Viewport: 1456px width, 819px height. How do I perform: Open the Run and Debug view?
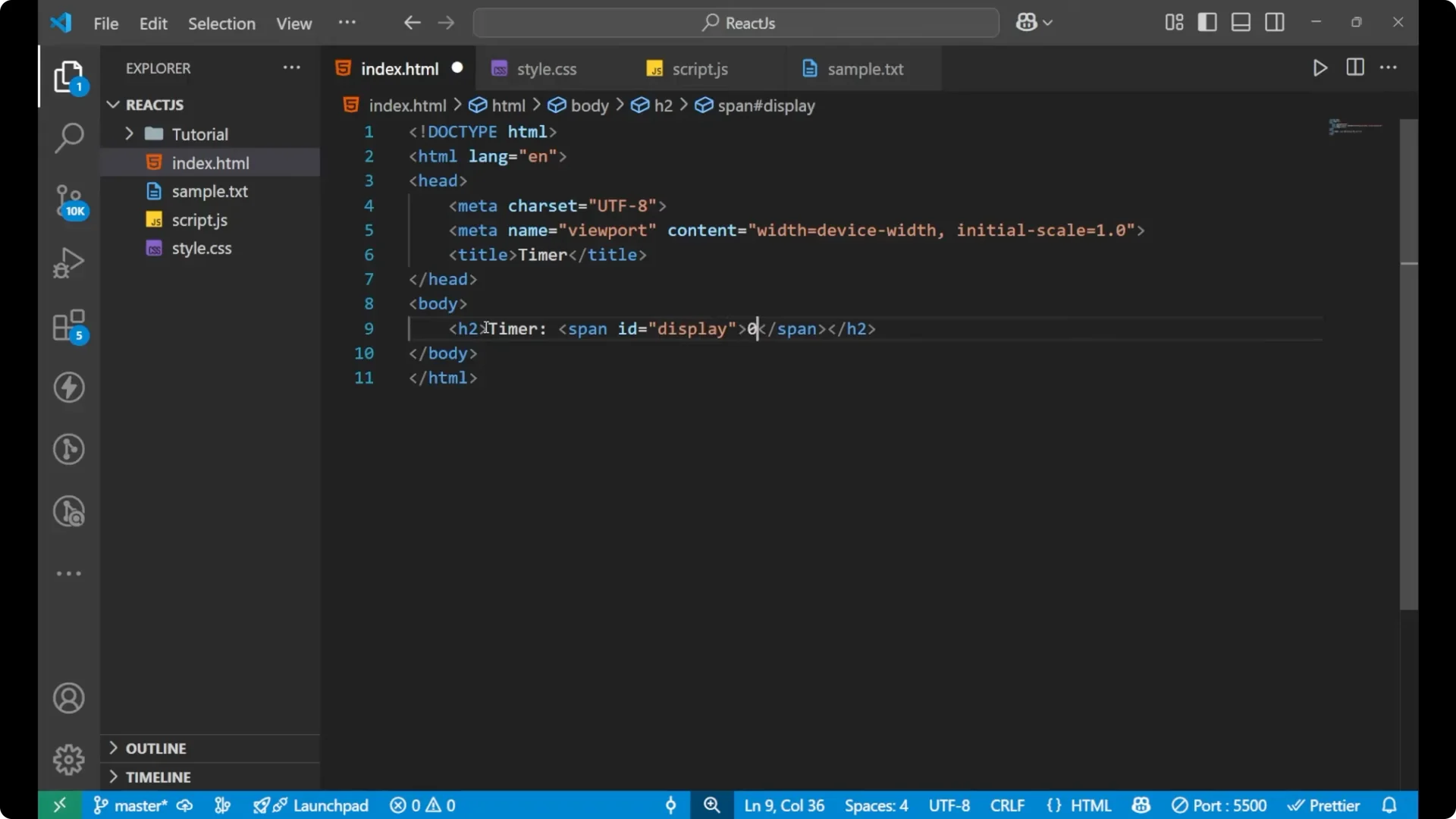(x=69, y=262)
